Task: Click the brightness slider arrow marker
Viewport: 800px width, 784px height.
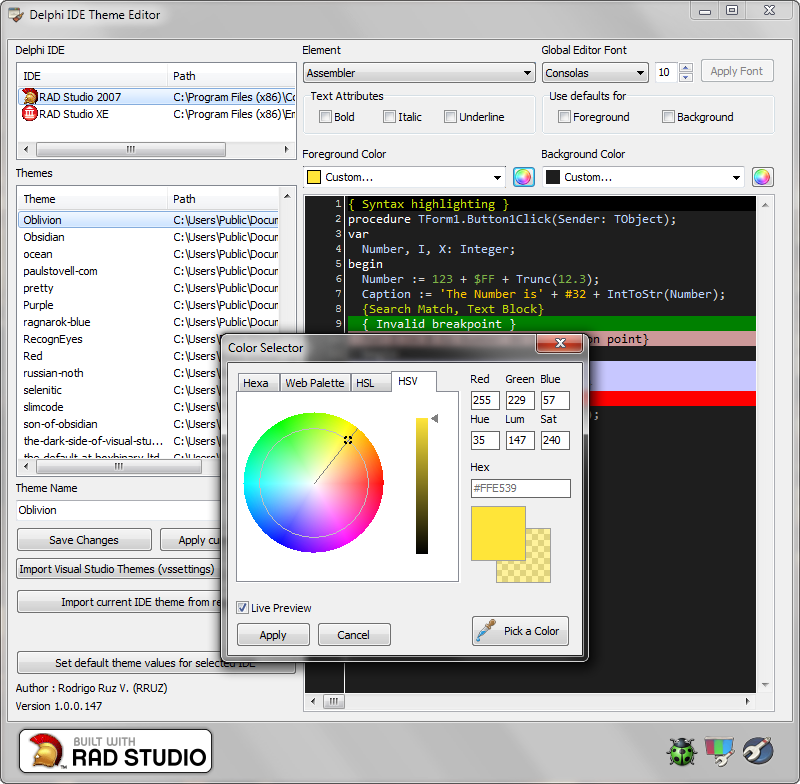Action: point(434,419)
